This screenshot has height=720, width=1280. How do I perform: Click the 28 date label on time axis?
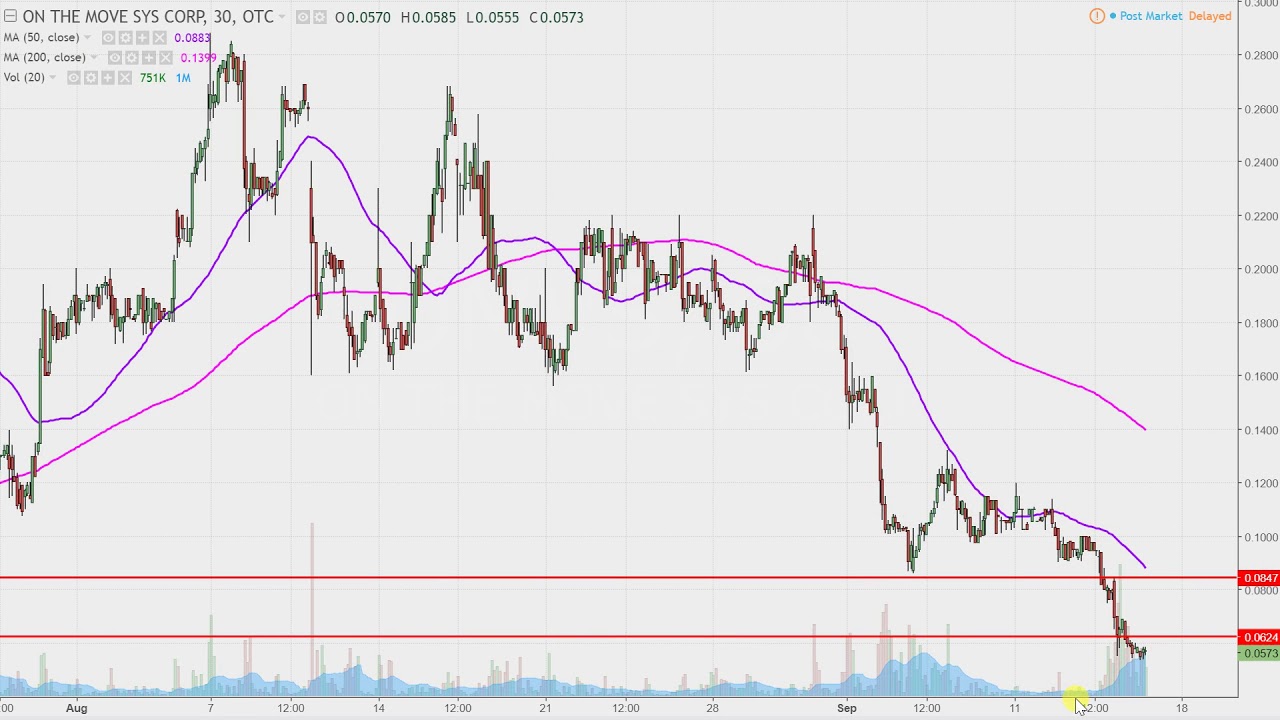[712, 708]
